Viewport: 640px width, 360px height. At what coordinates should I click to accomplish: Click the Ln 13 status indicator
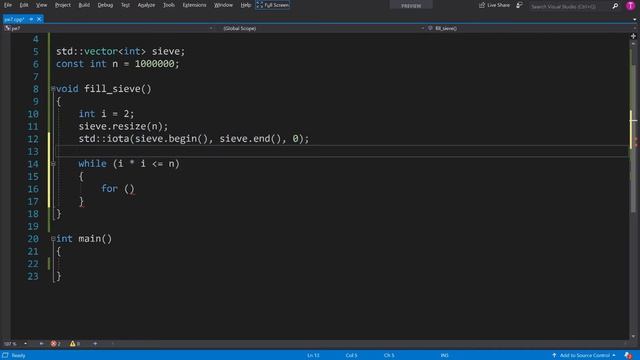(x=313, y=356)
